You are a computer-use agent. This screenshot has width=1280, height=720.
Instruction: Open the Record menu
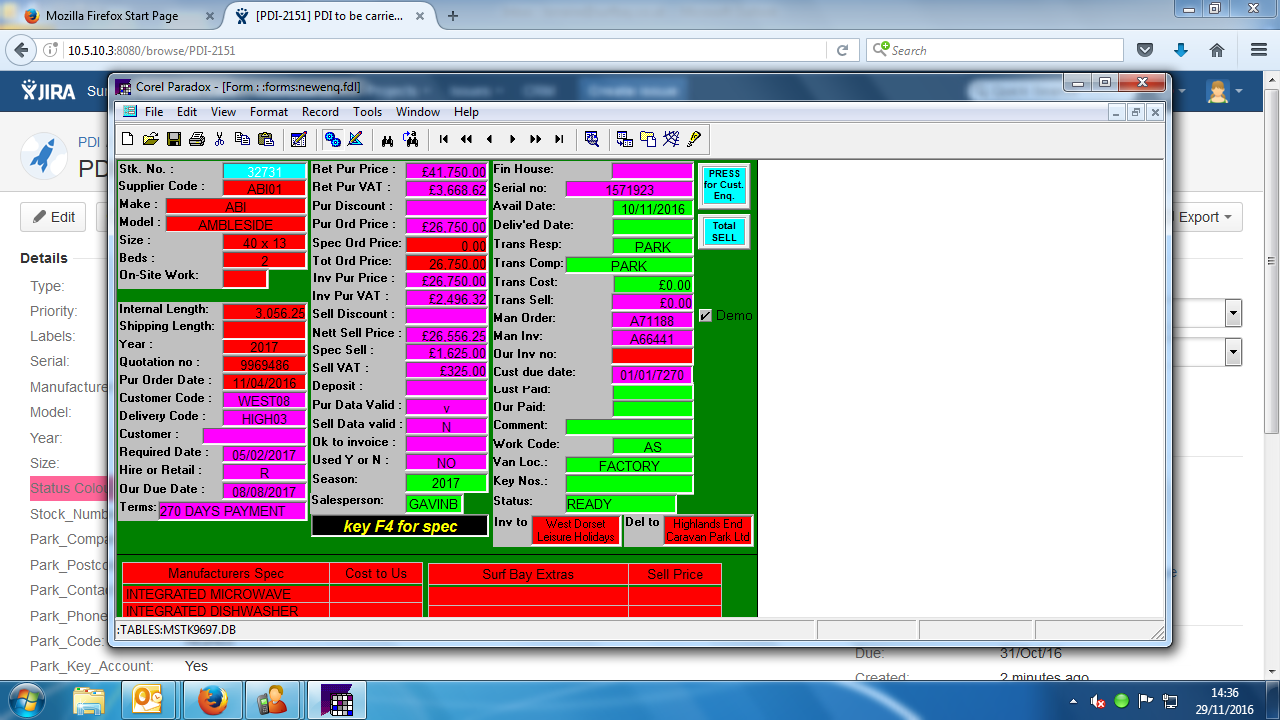coord(320,112)
